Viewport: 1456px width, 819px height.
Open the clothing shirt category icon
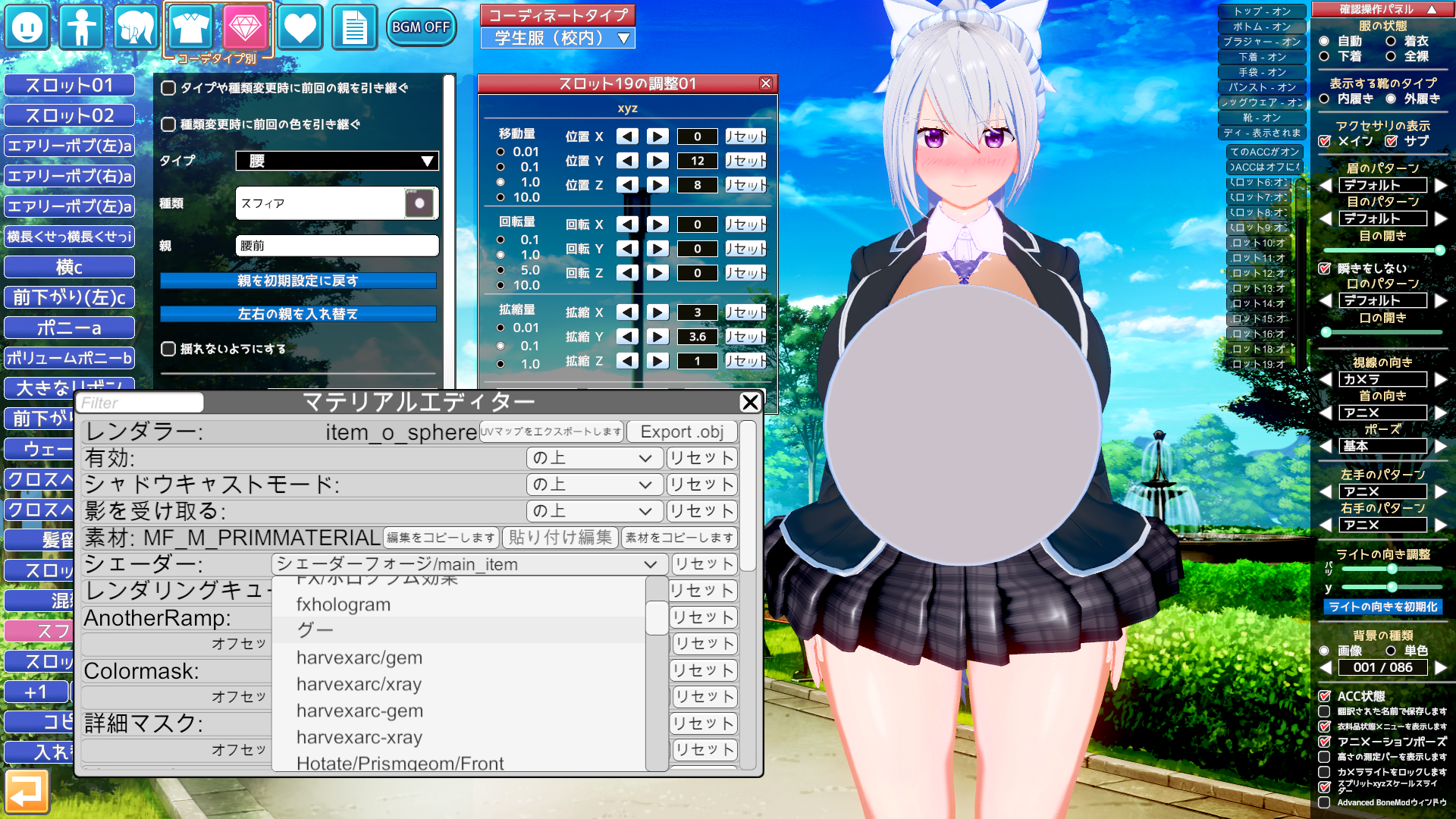190,27
